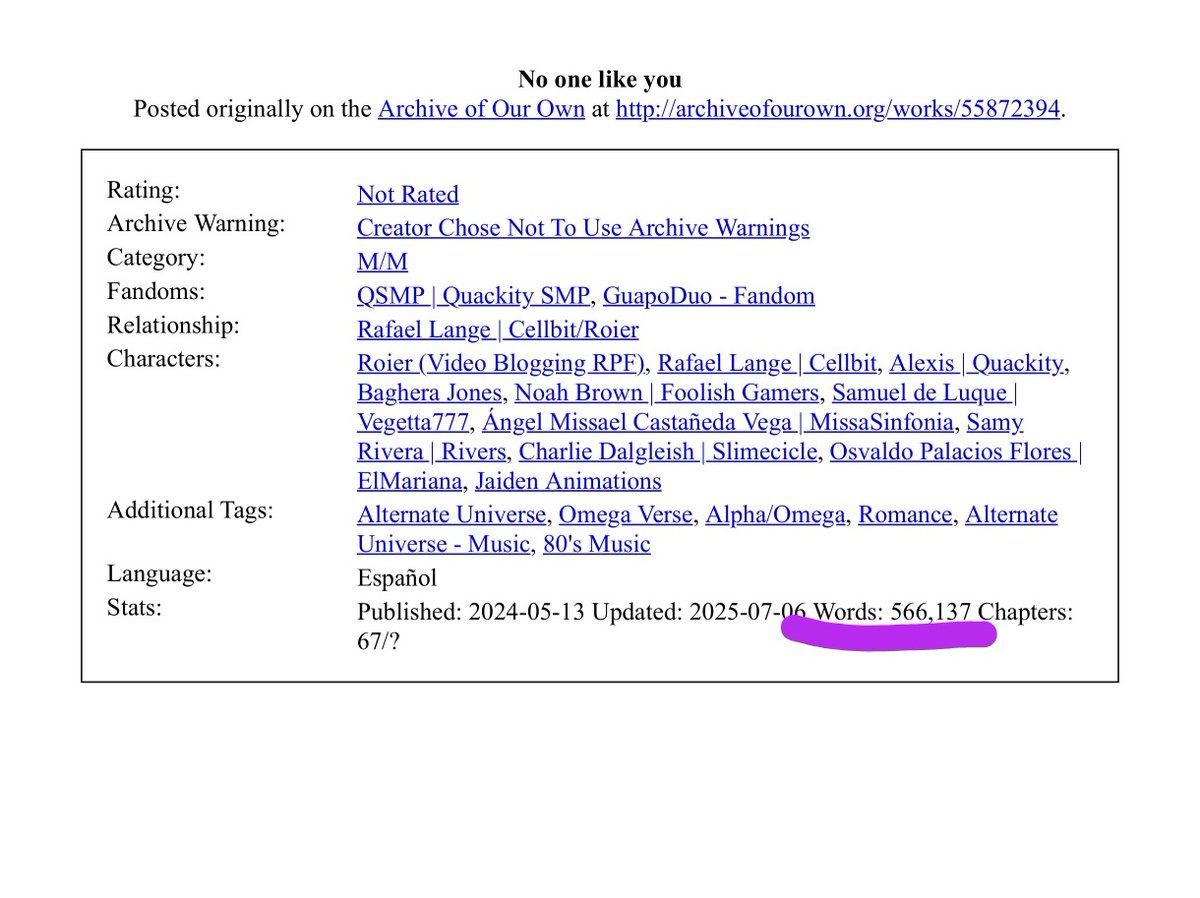Click the 'Additional Tags:' field label
The height and width of the screenshot is (898, 1200).
(190, 510)
